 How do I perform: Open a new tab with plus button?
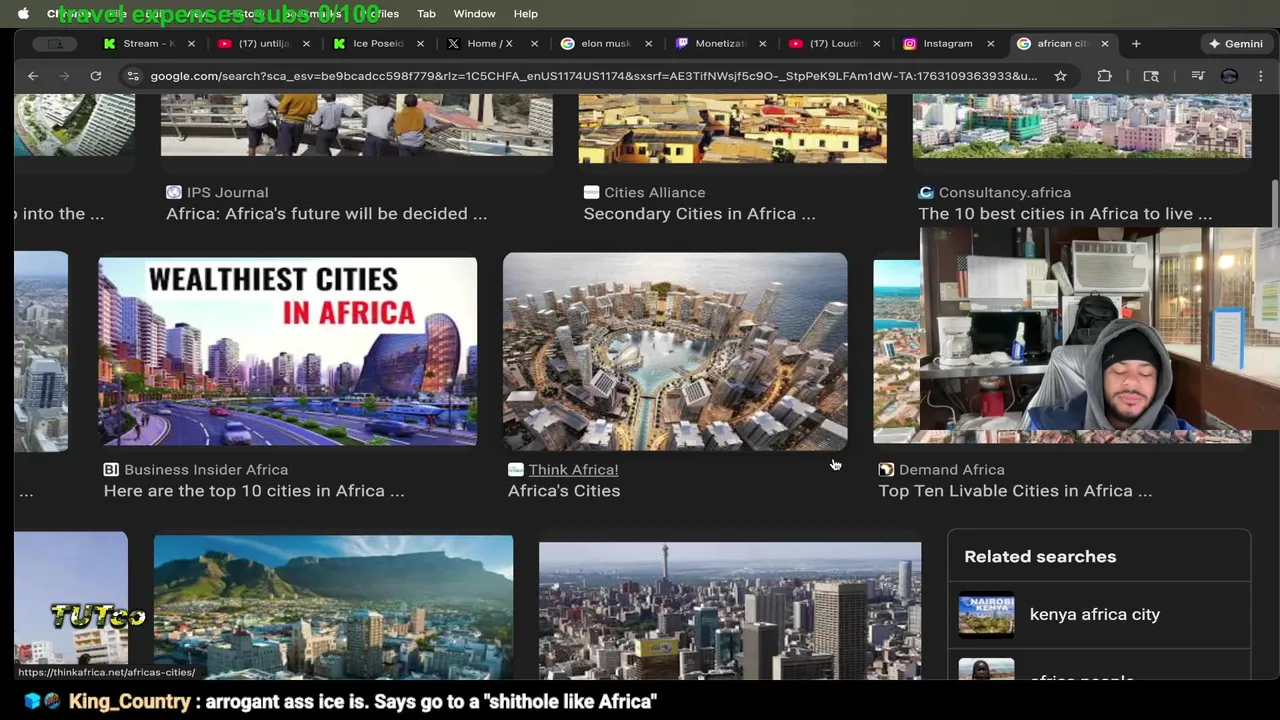coord(1136,44)
